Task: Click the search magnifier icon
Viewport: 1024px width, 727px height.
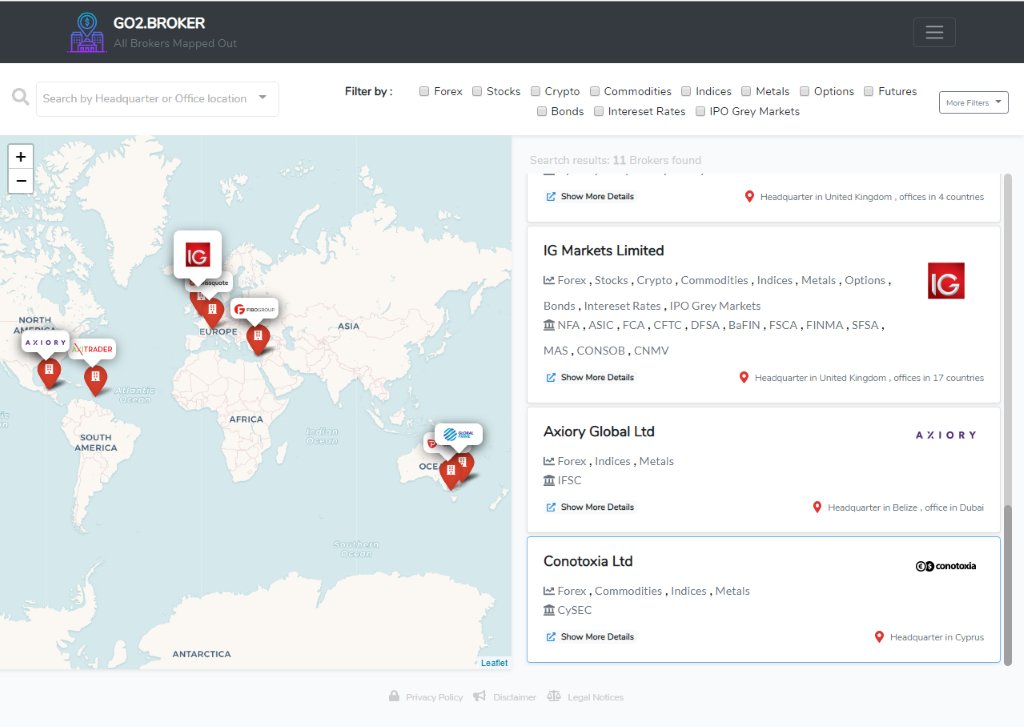Action: (x=20, y=97)
